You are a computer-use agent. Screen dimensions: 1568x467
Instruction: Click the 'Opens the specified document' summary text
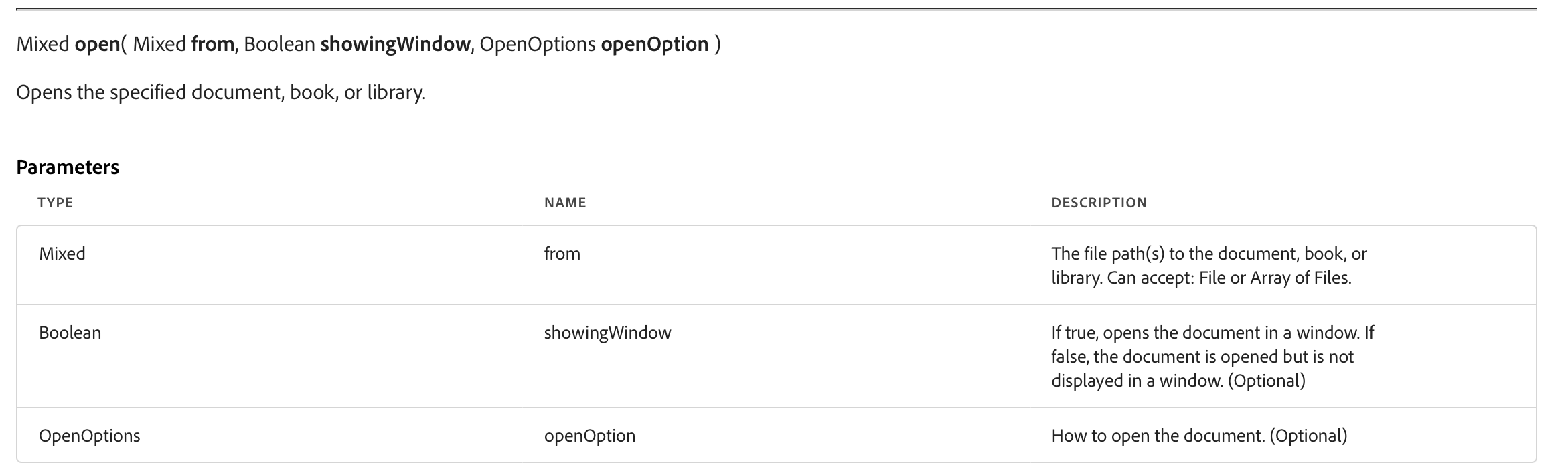[x=221, y=92]
